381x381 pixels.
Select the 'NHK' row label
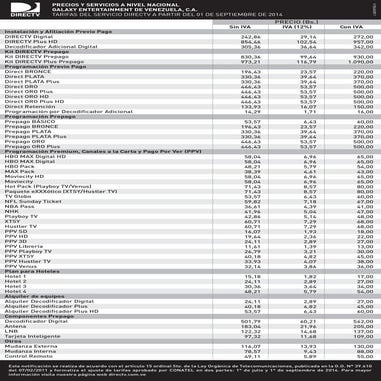pos(12,212)
